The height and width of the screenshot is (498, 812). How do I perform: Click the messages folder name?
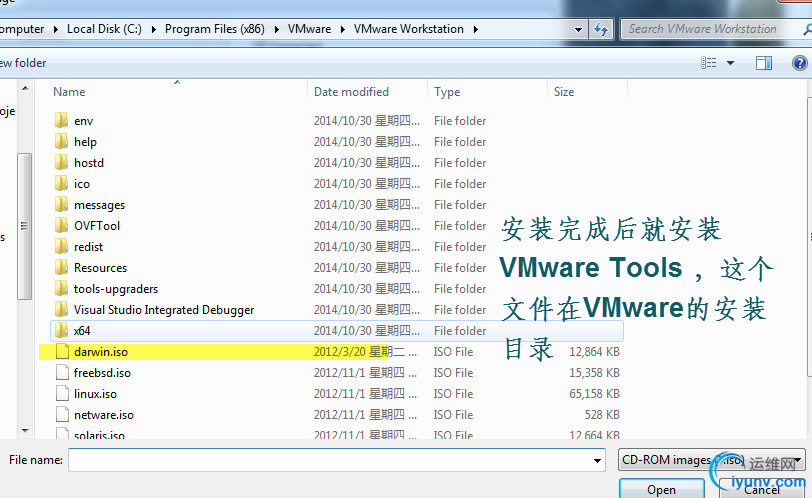click(x=99, y=205)
